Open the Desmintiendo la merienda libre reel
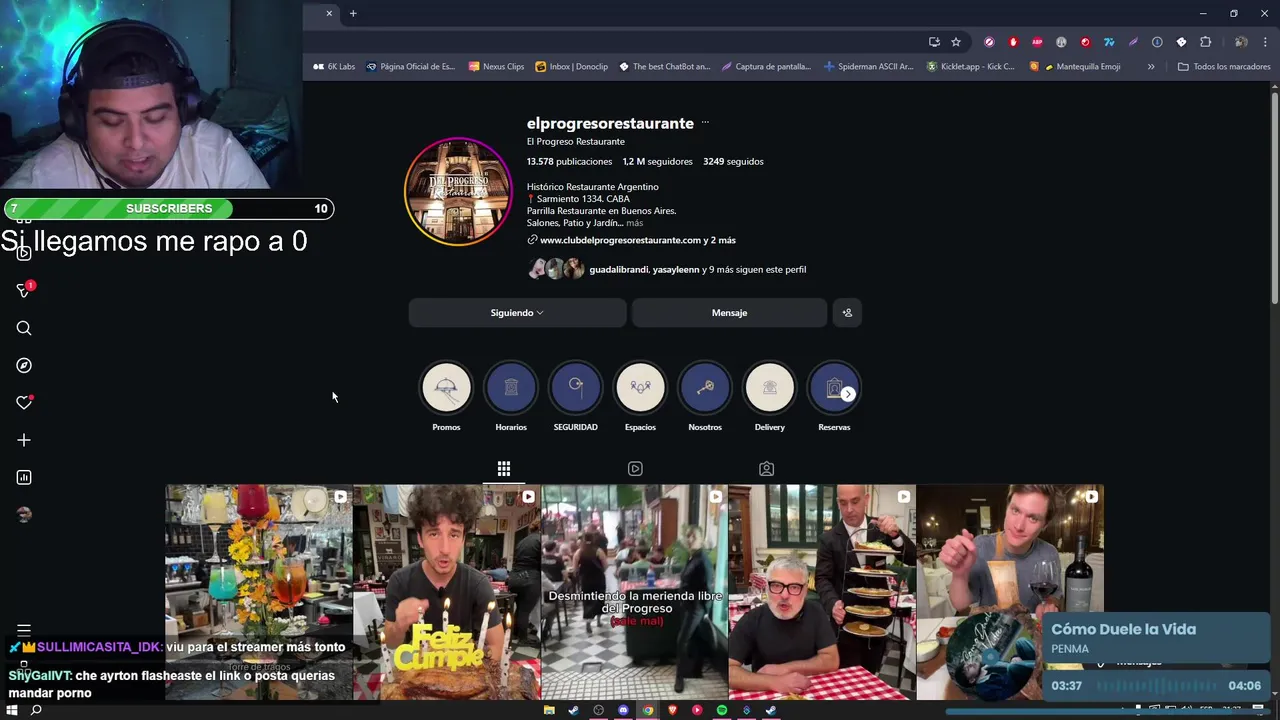The height and width of the screenshot is (720, 1280). coord(635,592)
